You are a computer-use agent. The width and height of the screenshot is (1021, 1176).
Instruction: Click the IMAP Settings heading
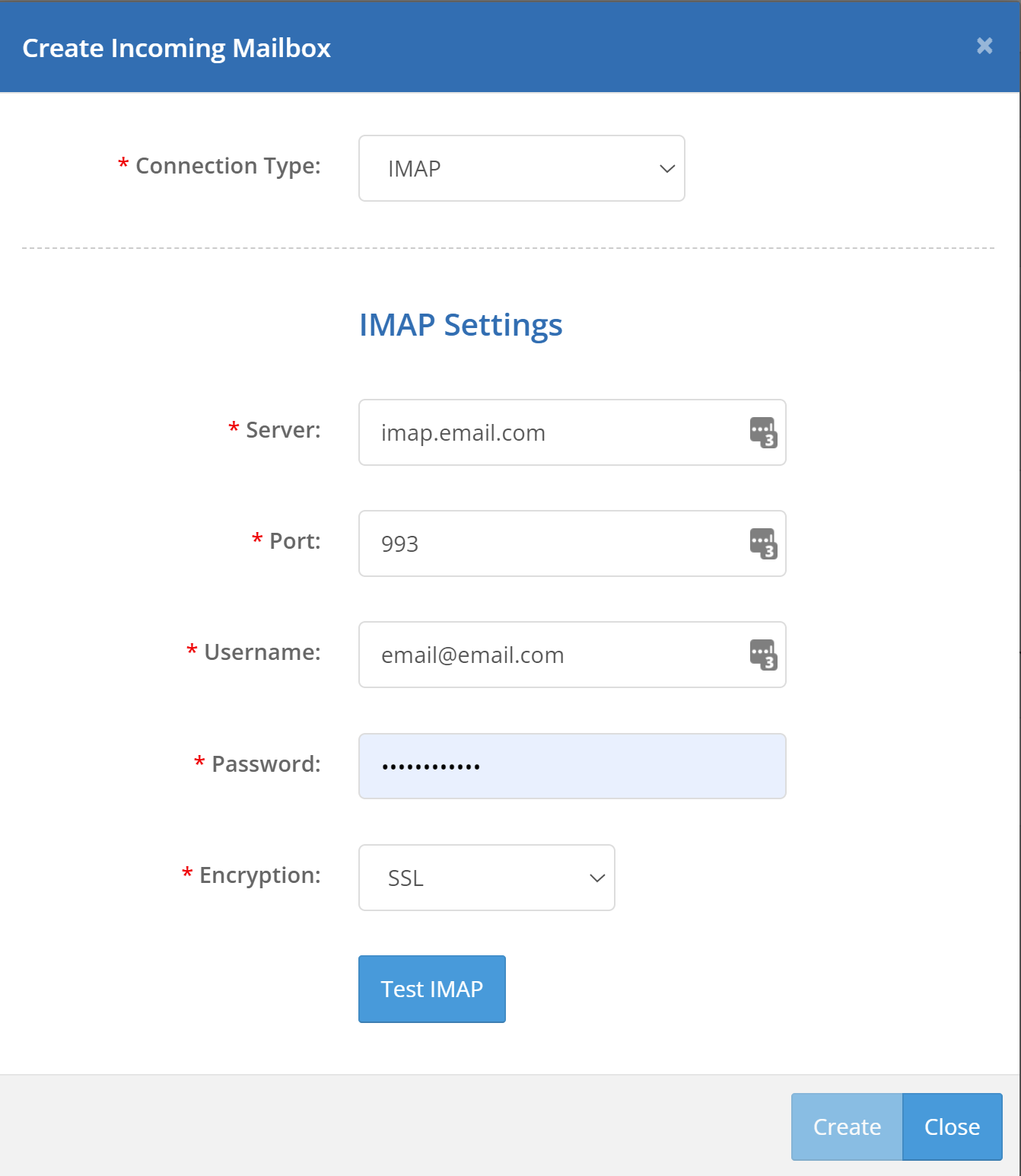[x=461, y=325]
